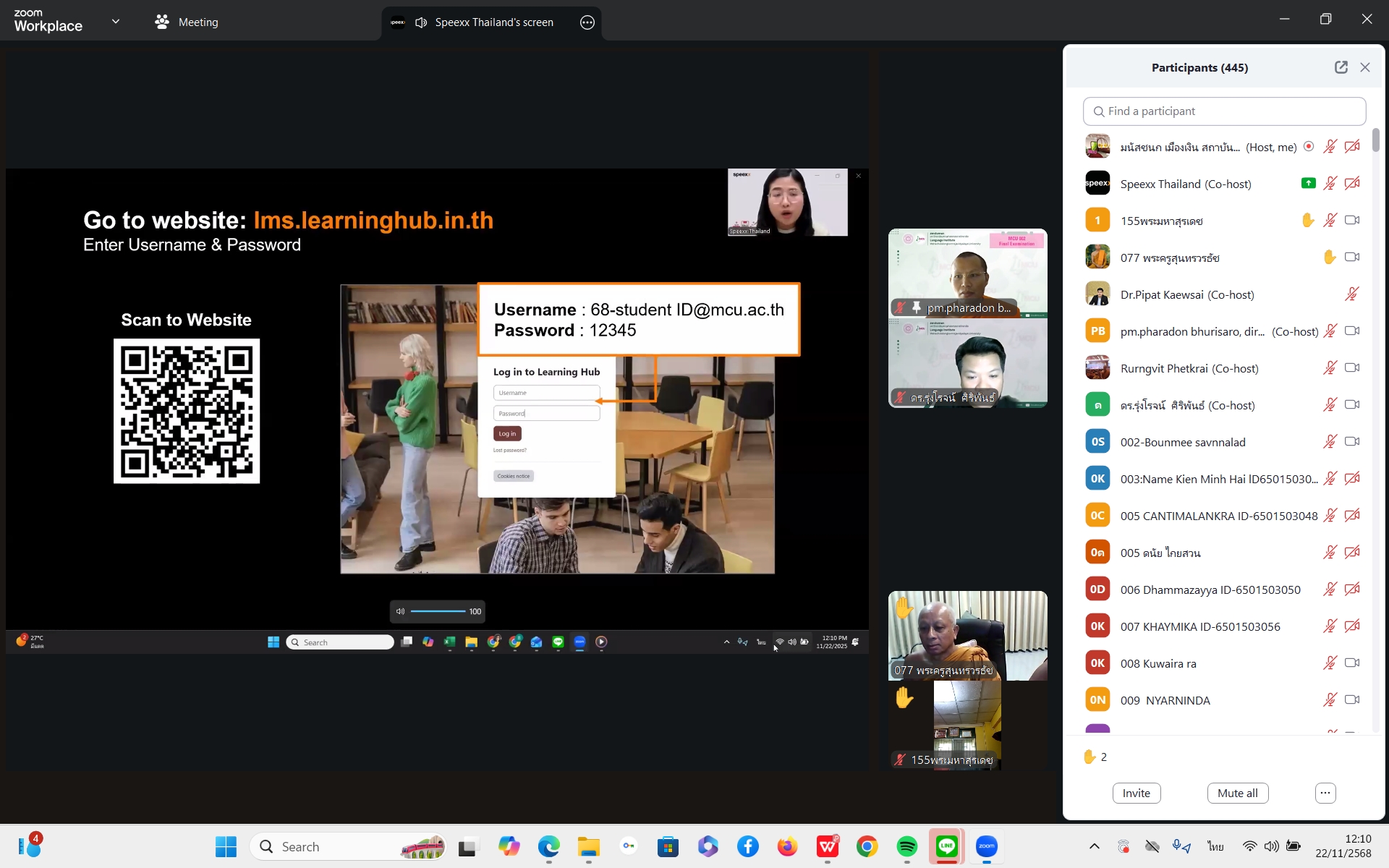Select Speexx Thailand's screen tab

[x=493, y=22]
